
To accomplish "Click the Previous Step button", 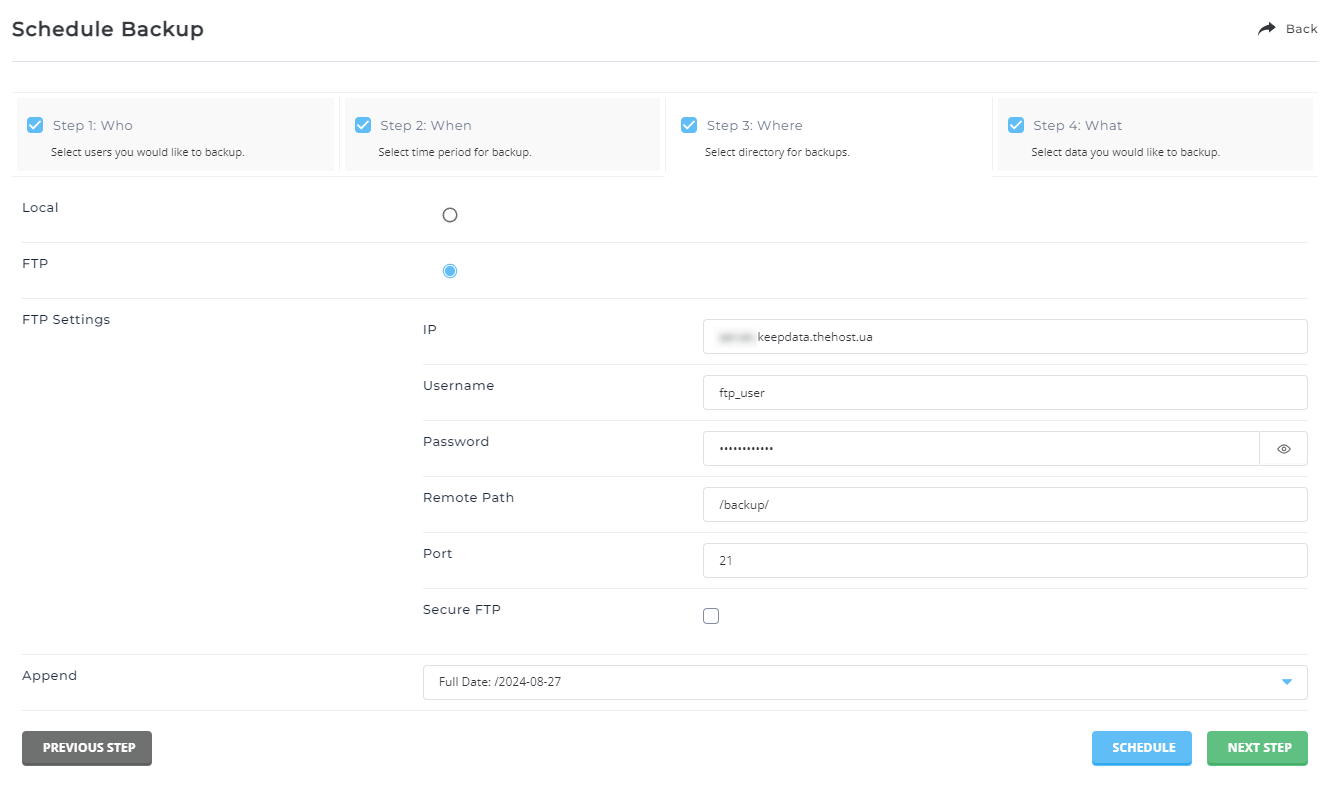I will pos(87,748).
